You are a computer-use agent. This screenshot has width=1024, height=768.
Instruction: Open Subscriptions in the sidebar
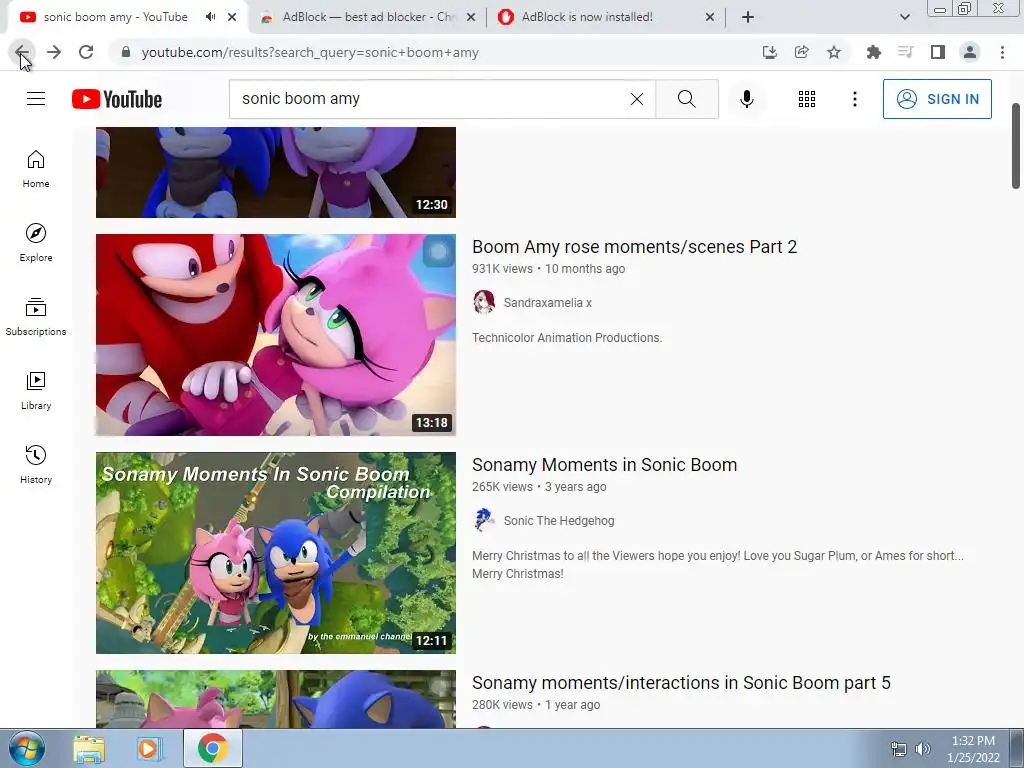[x=36, y=317]
